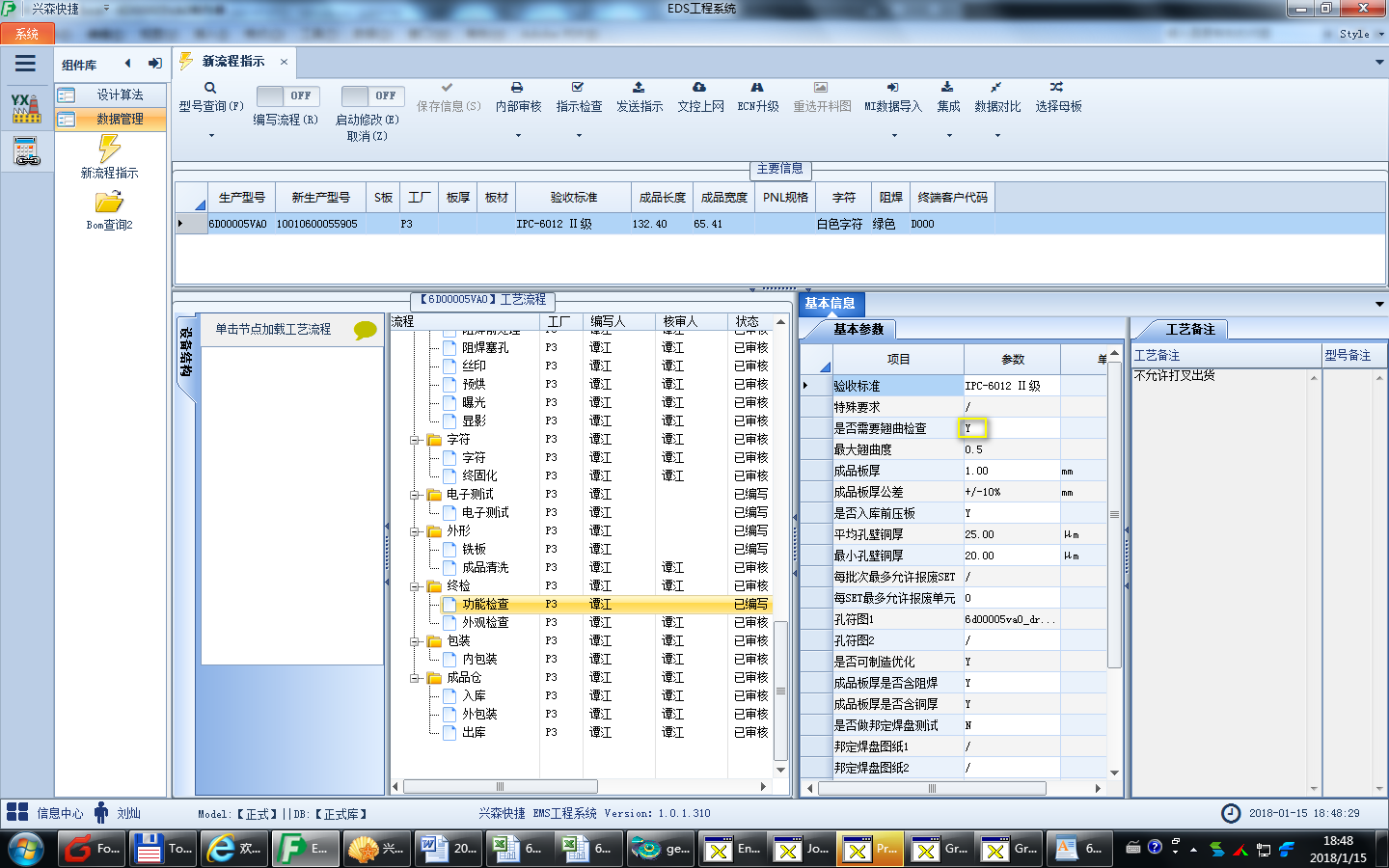The height and width of the screenshot is (868, 1389).
Task: Click the user icon beside 刘灿
Action: (101, 812)
